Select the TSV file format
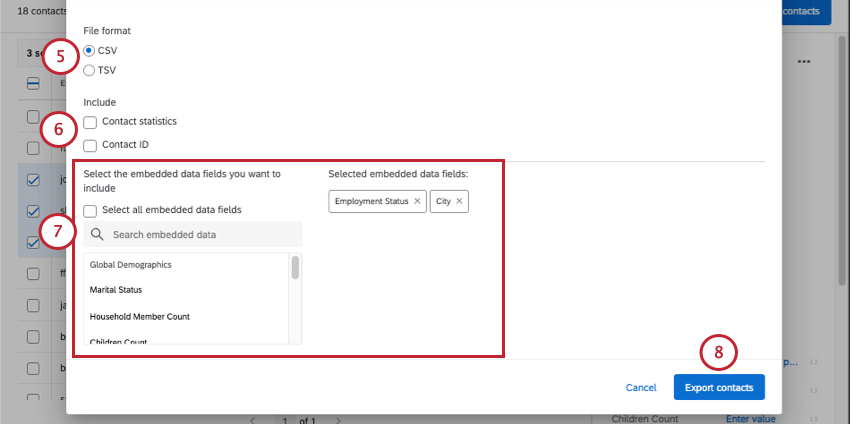850x424 pixels. point(89,70)
